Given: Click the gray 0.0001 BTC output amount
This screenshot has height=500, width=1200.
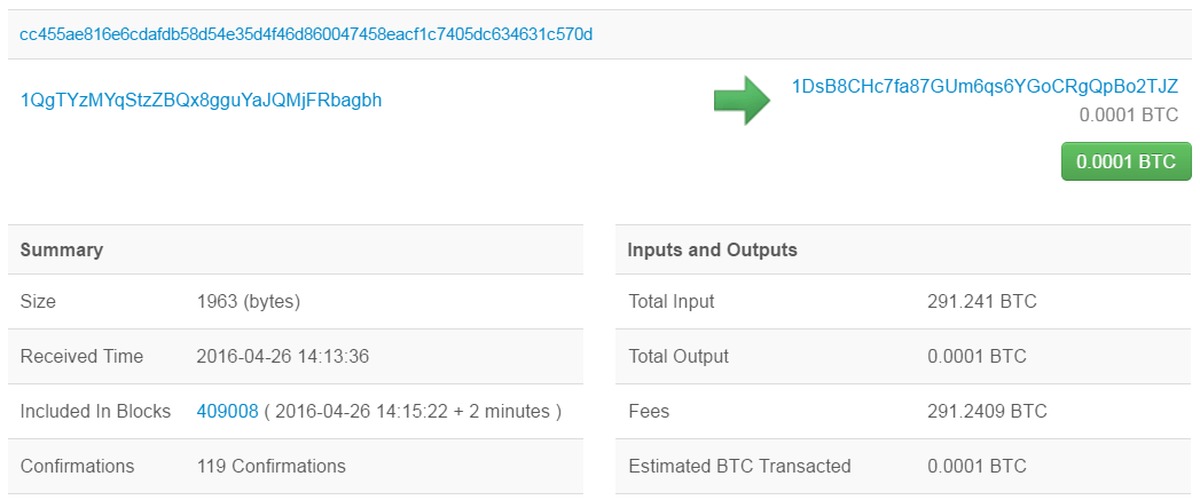Looking at the screenshot, I should pyautogui.click(x=1129, y=115).
